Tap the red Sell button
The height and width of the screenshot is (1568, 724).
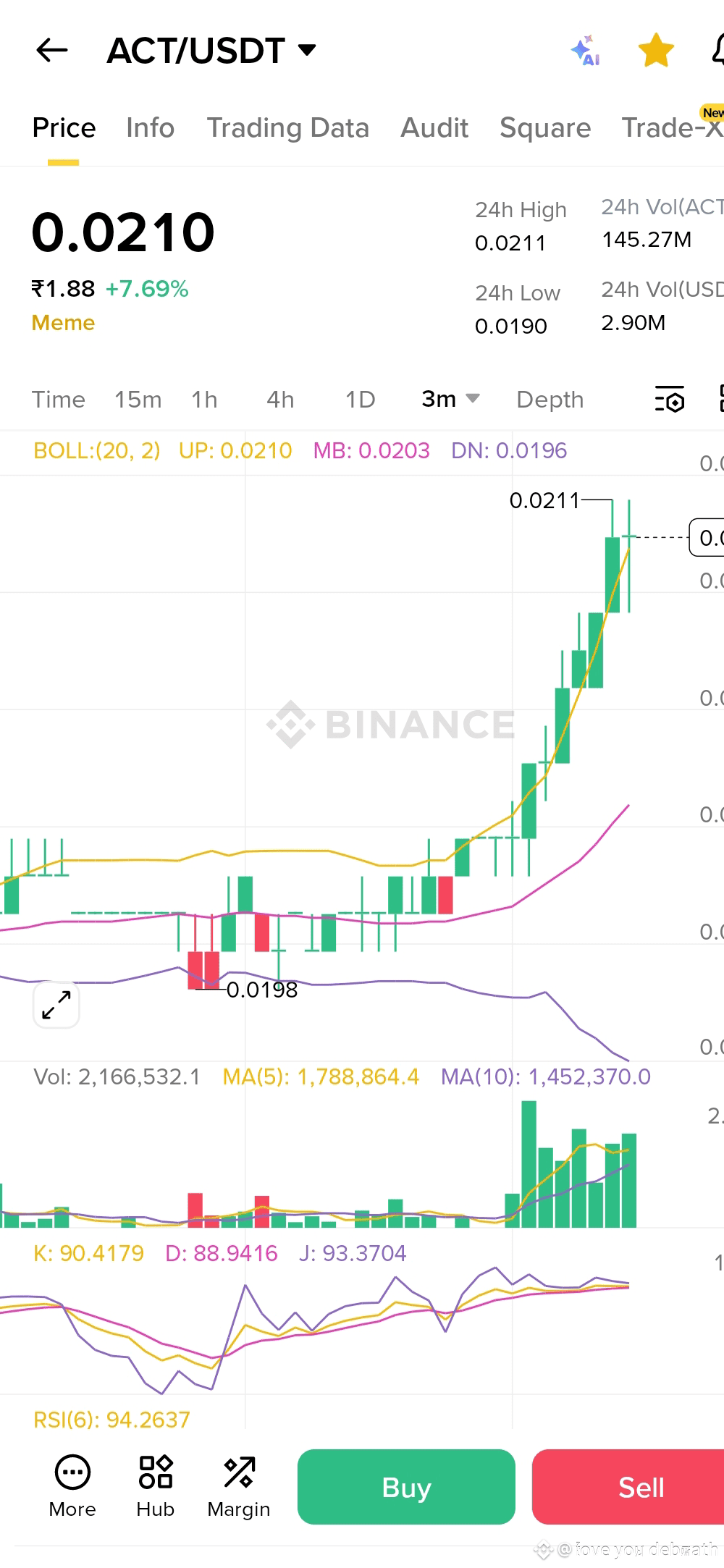(628, 1487)
